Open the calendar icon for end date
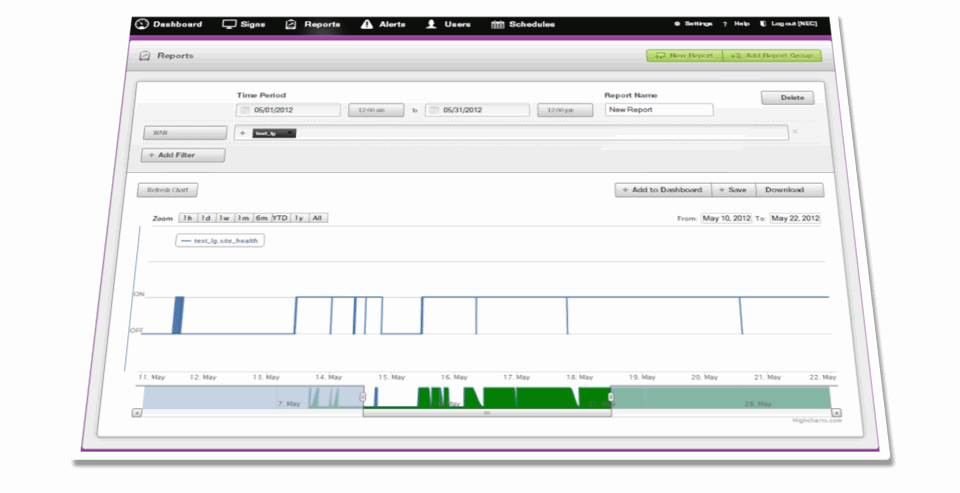The width and height of the screenshot is (960, 493). tap(433, 110)
